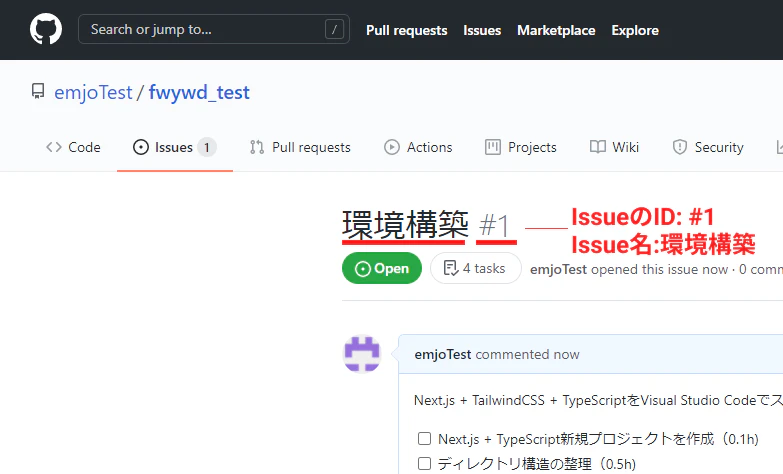Viewport: 783px width, 474px height.
Task: Switch to the Actions tab
Action: coord(418,147)
